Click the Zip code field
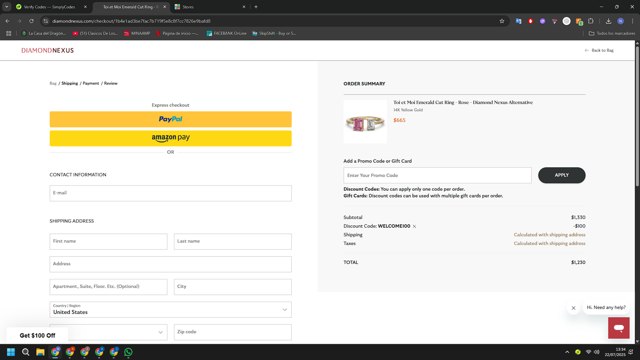Image resolution: width=640 pixels, height=360 pixels. pyautogui.click(x=233, y=332)
